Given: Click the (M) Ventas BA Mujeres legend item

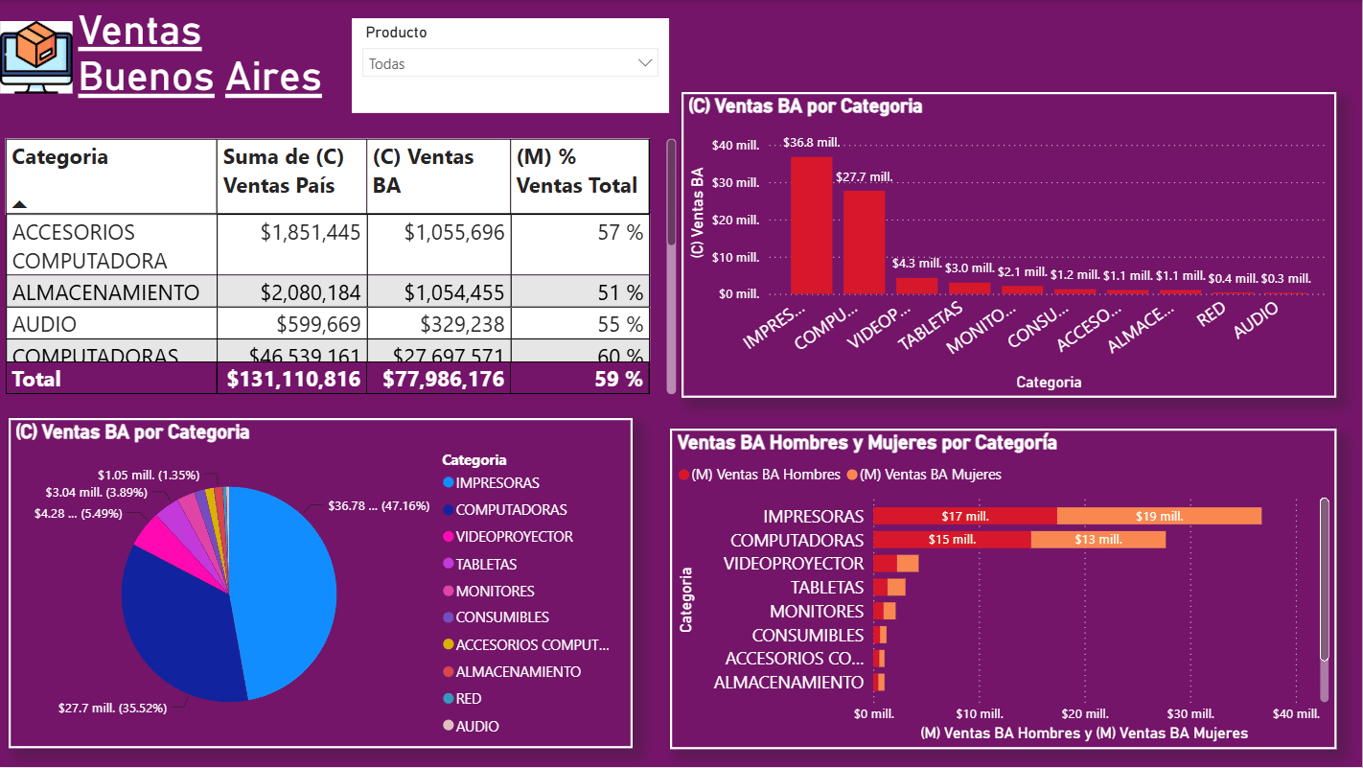Looking at the screenshot, I should (x=924, y=475).
